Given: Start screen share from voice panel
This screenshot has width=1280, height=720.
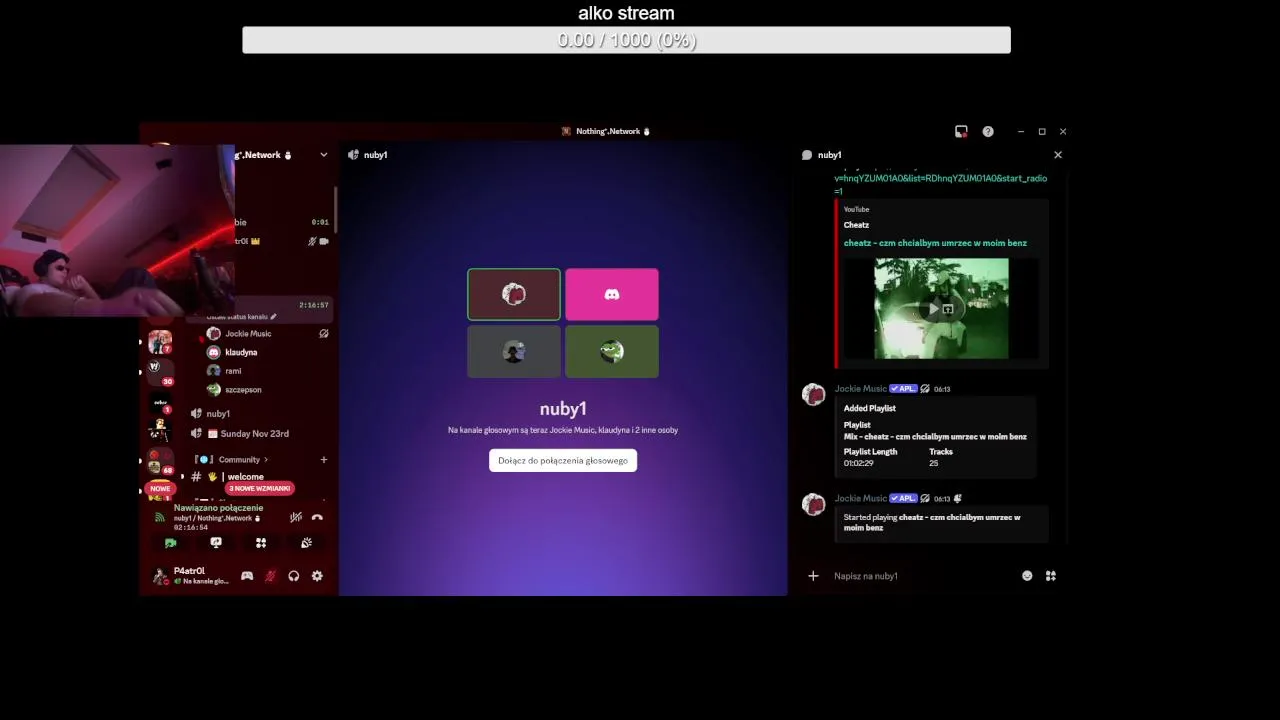Looking at the screenshot, I should tap(216, 543).
